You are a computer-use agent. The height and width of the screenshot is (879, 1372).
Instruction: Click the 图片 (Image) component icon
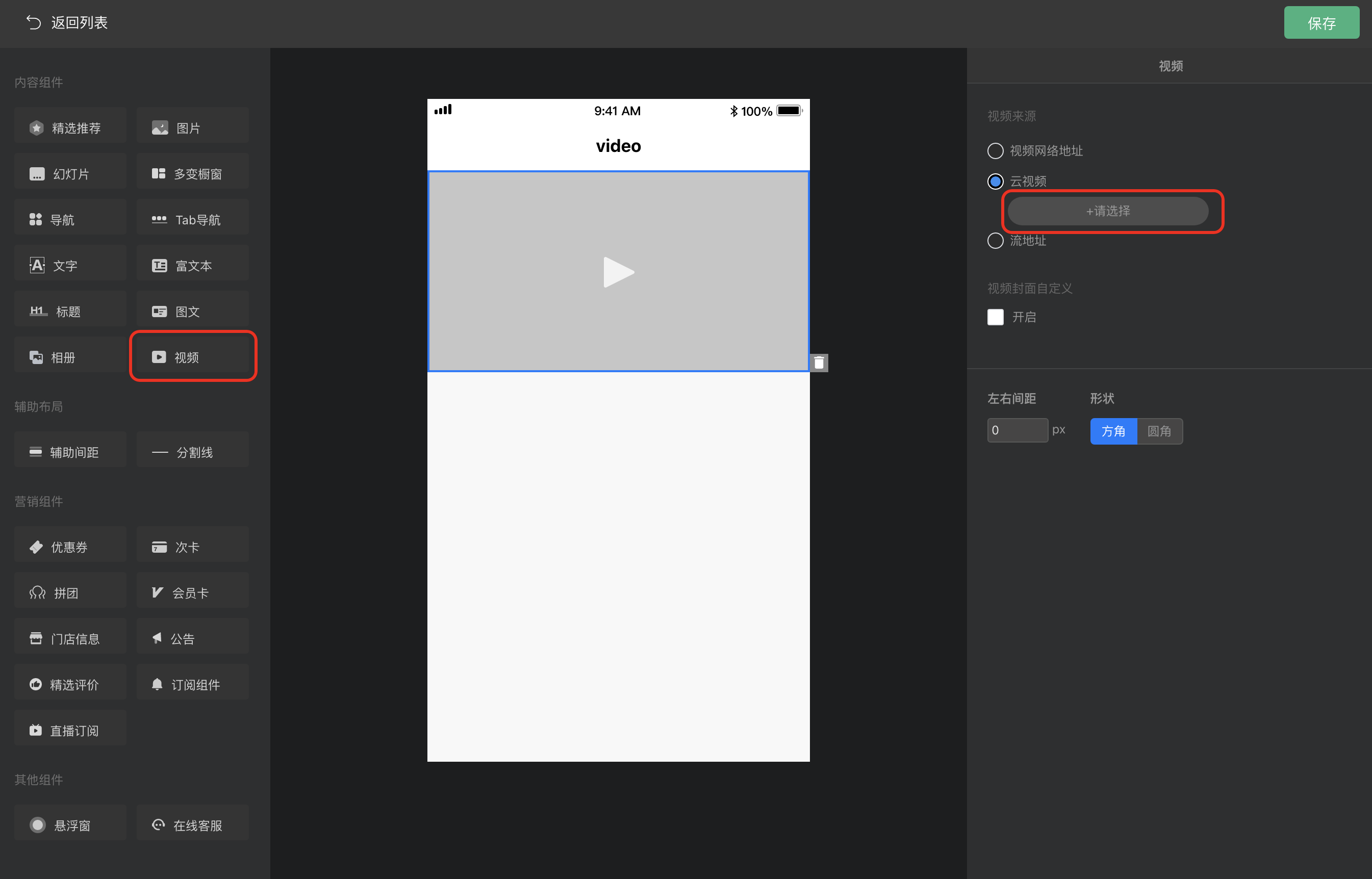(196, 127)
